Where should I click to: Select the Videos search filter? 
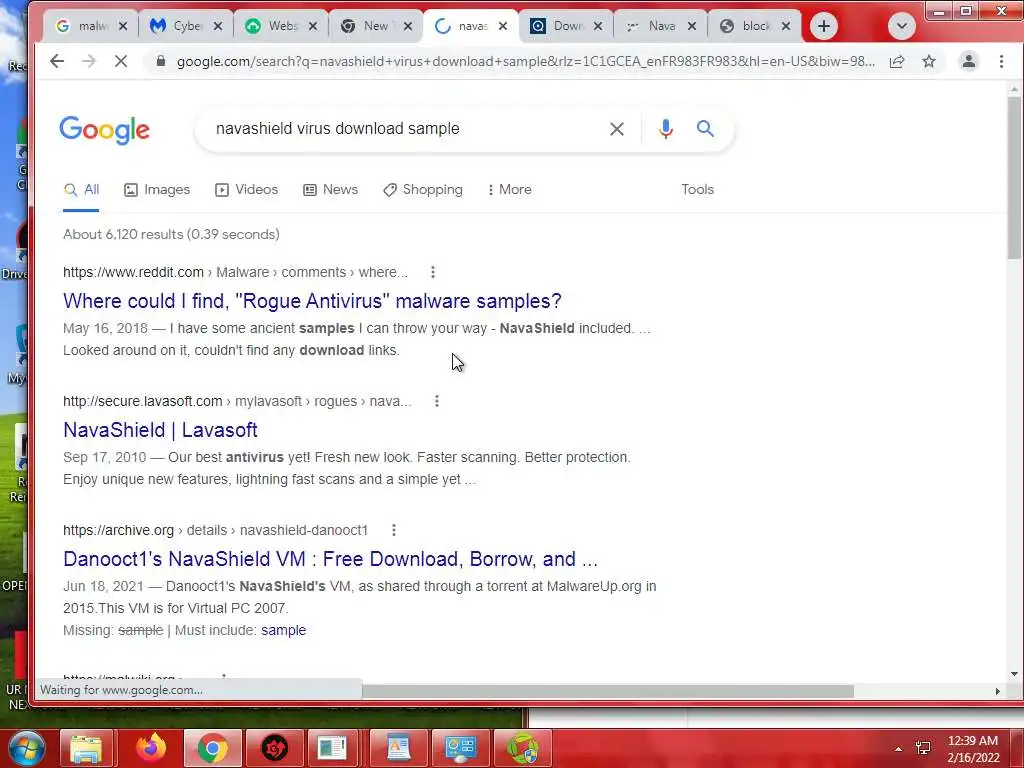coord(247,189)
